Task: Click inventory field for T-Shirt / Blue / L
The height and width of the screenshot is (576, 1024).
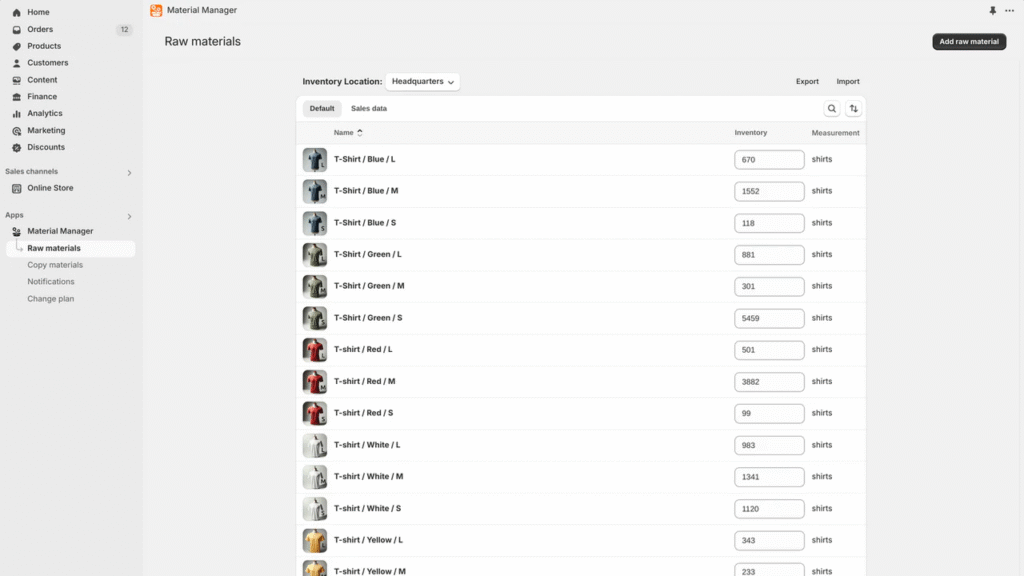Action: pyautogui.click(x=769, y=160)
